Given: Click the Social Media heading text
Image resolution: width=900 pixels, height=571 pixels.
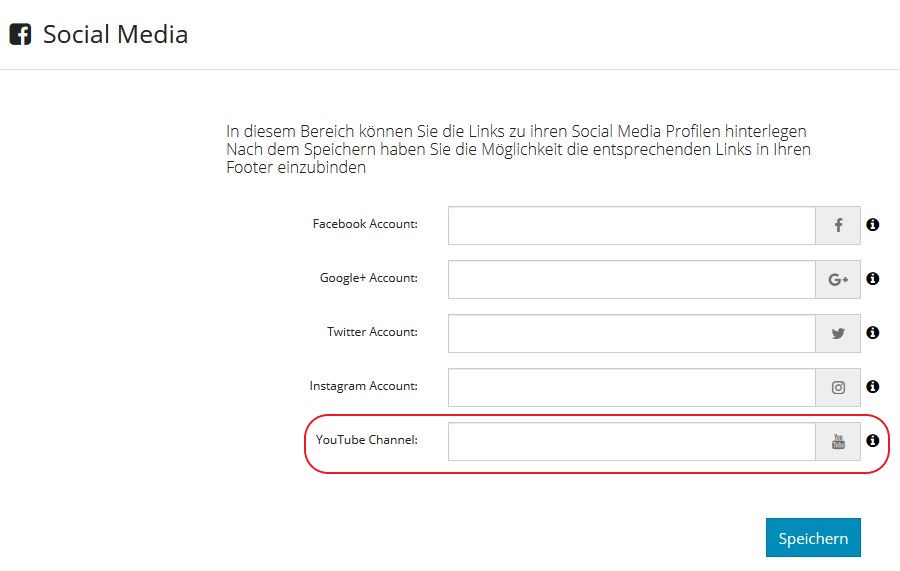Looking at the screenshot, I should [x=115, y=34].
